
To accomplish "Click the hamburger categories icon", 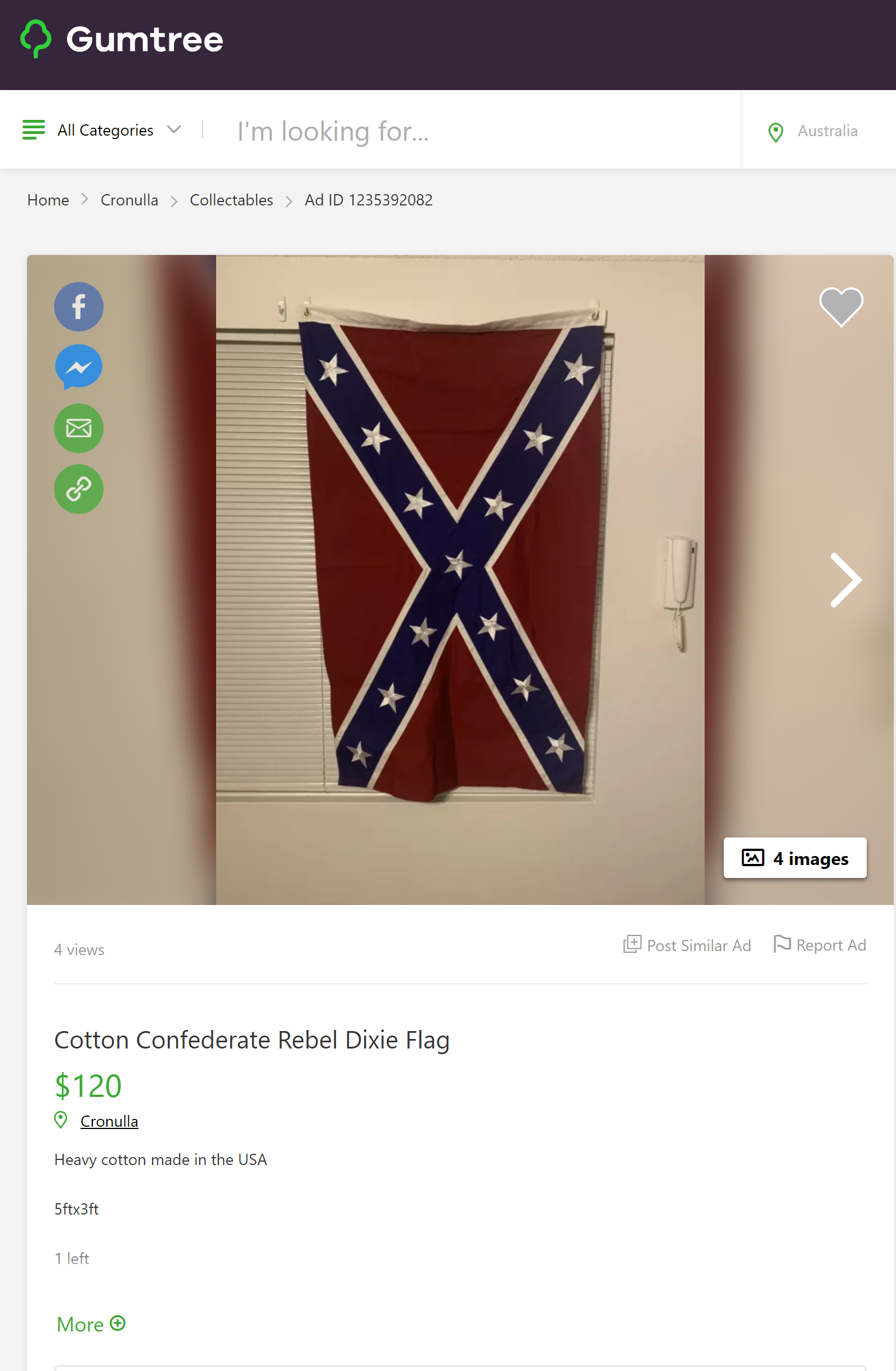I will pos(33,129).
